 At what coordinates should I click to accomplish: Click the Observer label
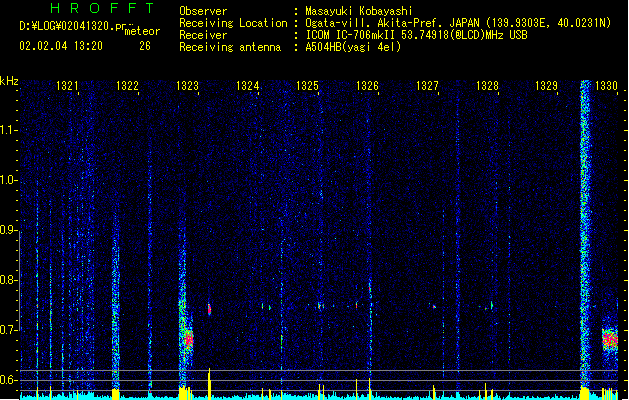[203, 11]
